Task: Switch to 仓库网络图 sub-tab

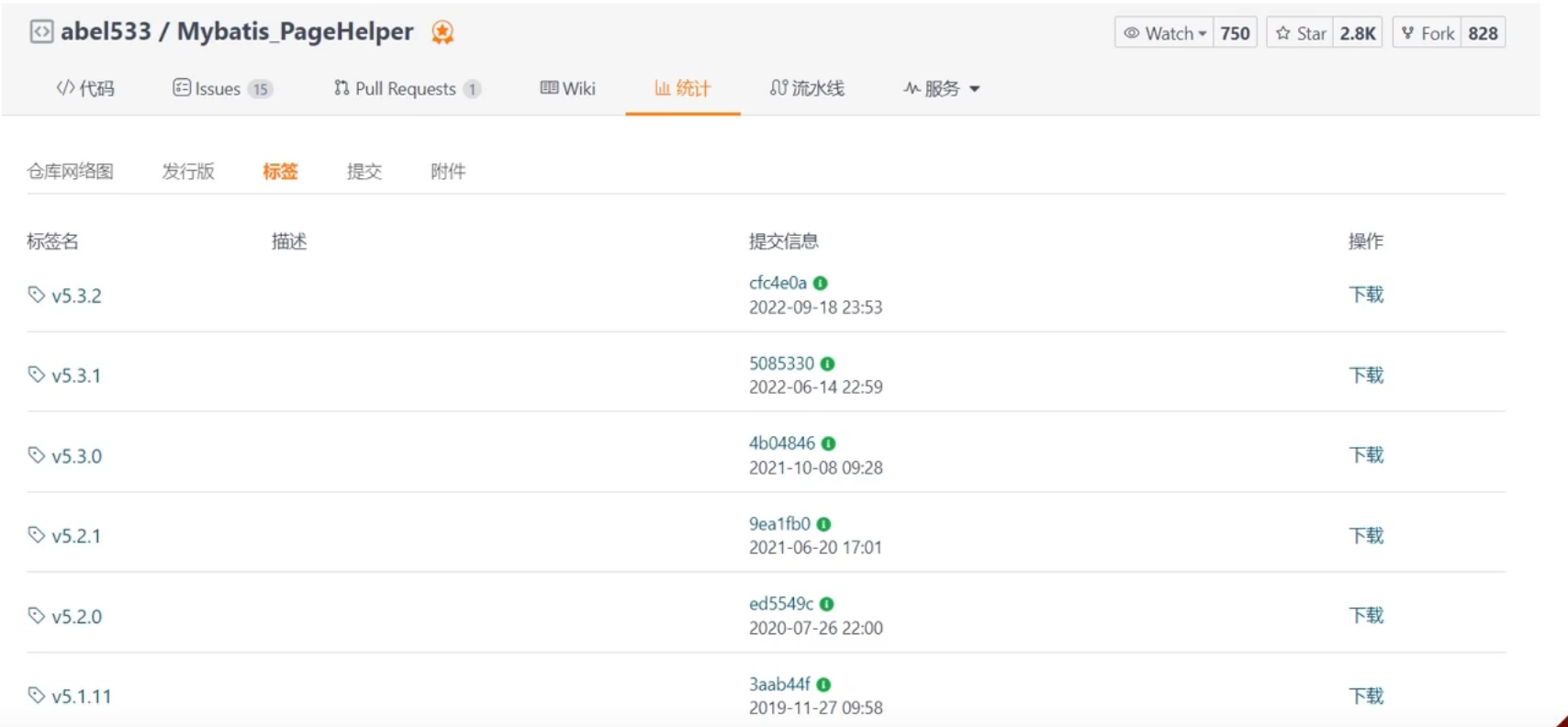Action: (x=71, y=172)
